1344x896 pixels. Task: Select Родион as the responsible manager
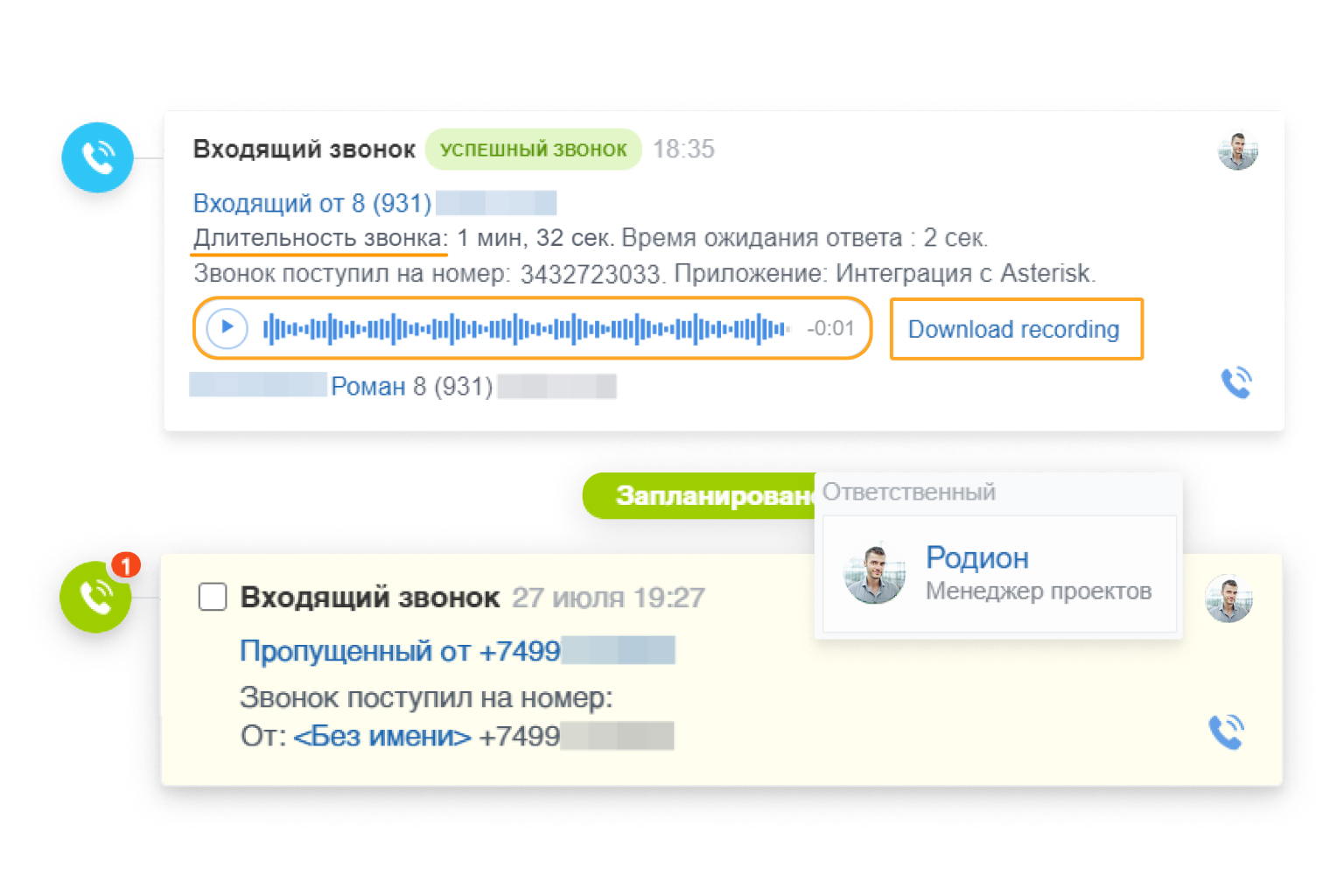977,557
